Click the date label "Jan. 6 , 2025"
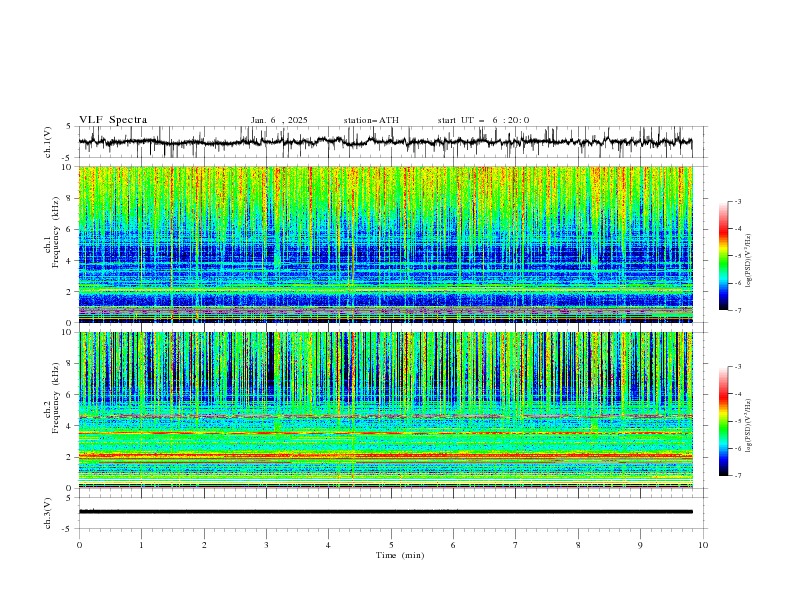792x612 pixels. click(x=279, y=120)
